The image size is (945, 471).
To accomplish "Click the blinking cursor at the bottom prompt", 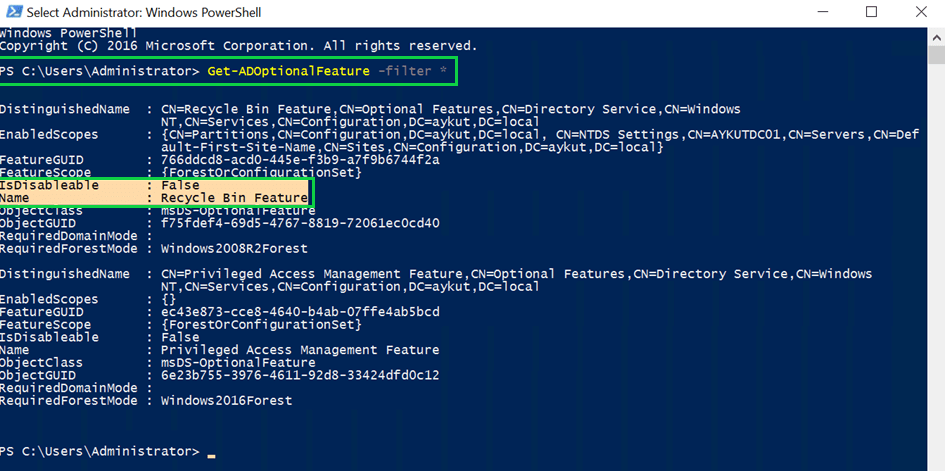I will coord(212,455).
